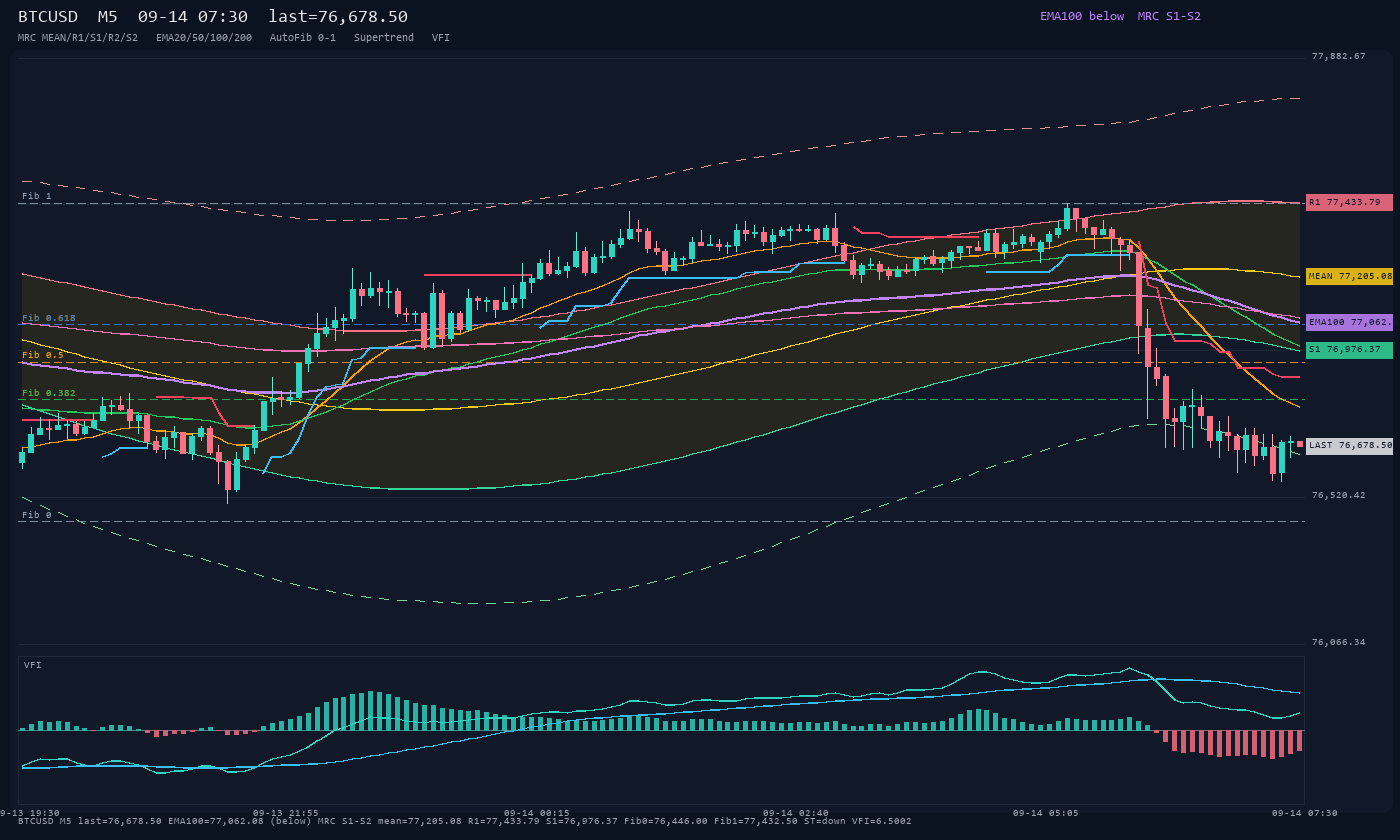Click the BTCUSD symbol title

(48, 17)
